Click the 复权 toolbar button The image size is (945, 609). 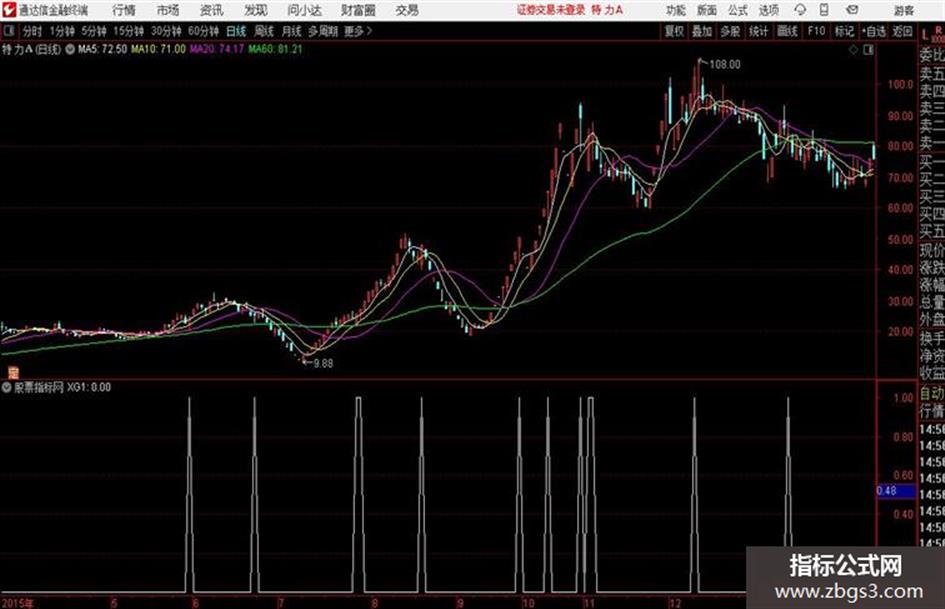(674, 31)
